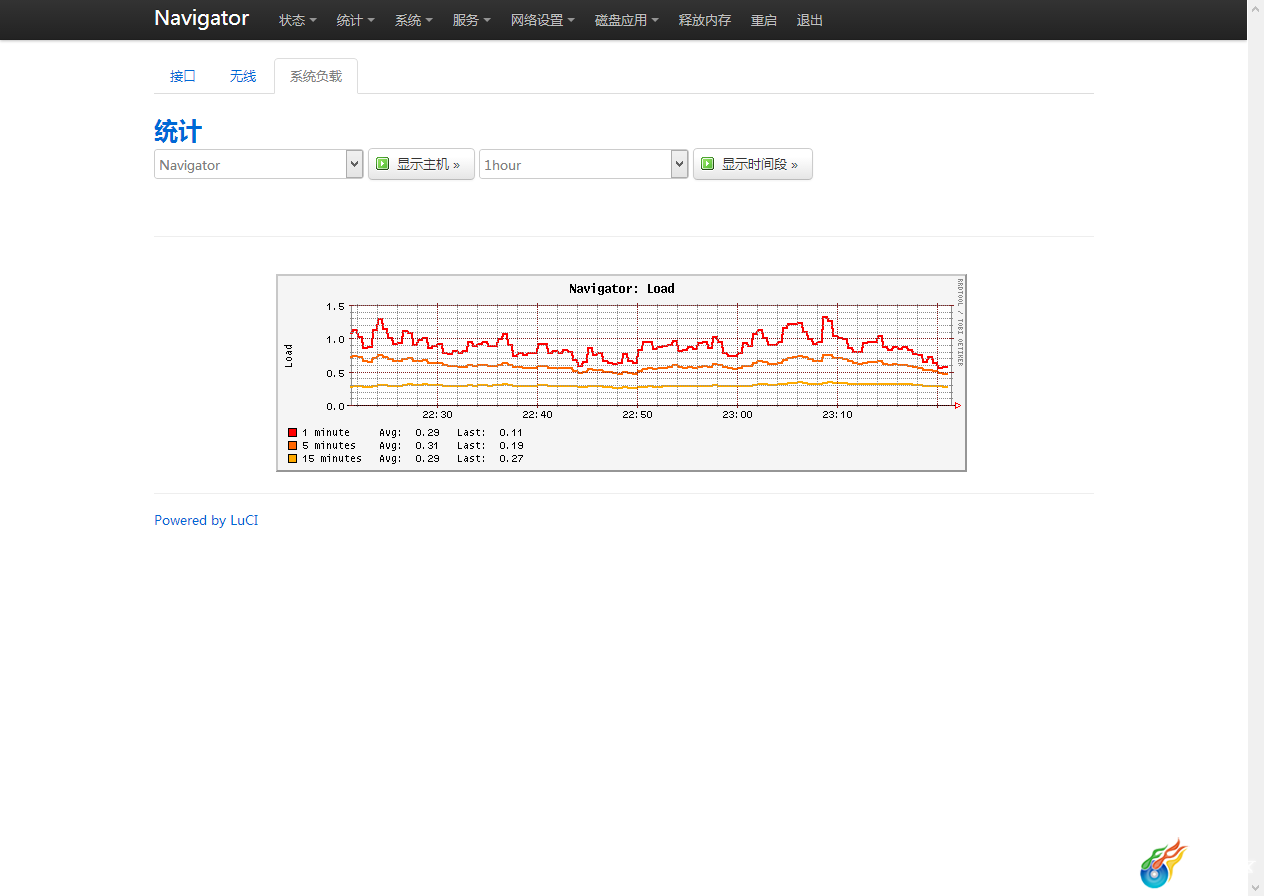Open the 服务 menu
The image size is (1264, 896).
(472, 20)
